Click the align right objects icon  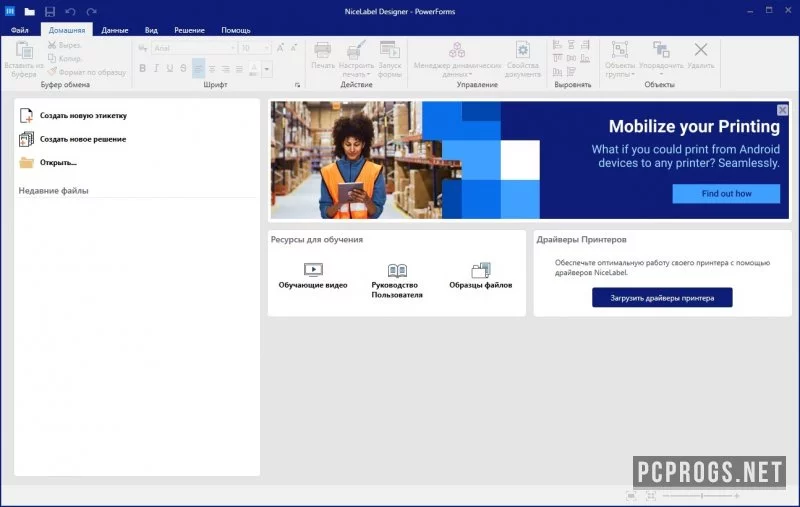[x=585, y=45]
